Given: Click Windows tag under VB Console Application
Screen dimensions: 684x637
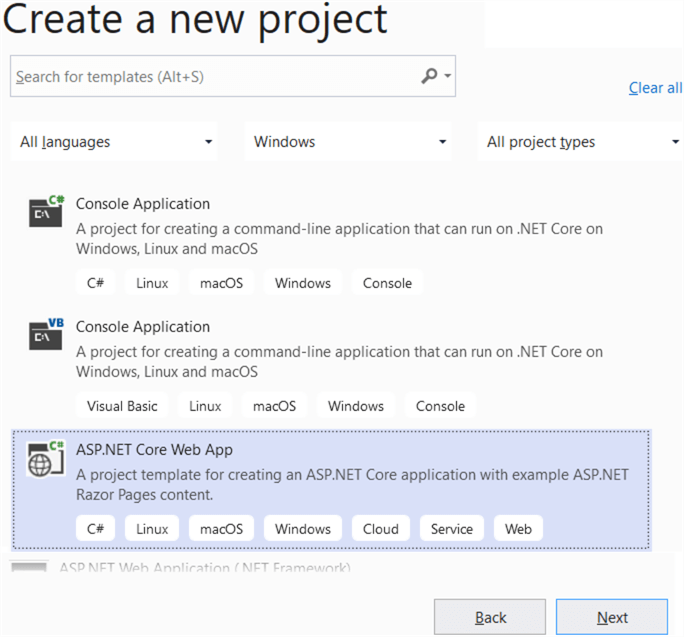Looking at the screenshot, I should click(x=356, y=406).
